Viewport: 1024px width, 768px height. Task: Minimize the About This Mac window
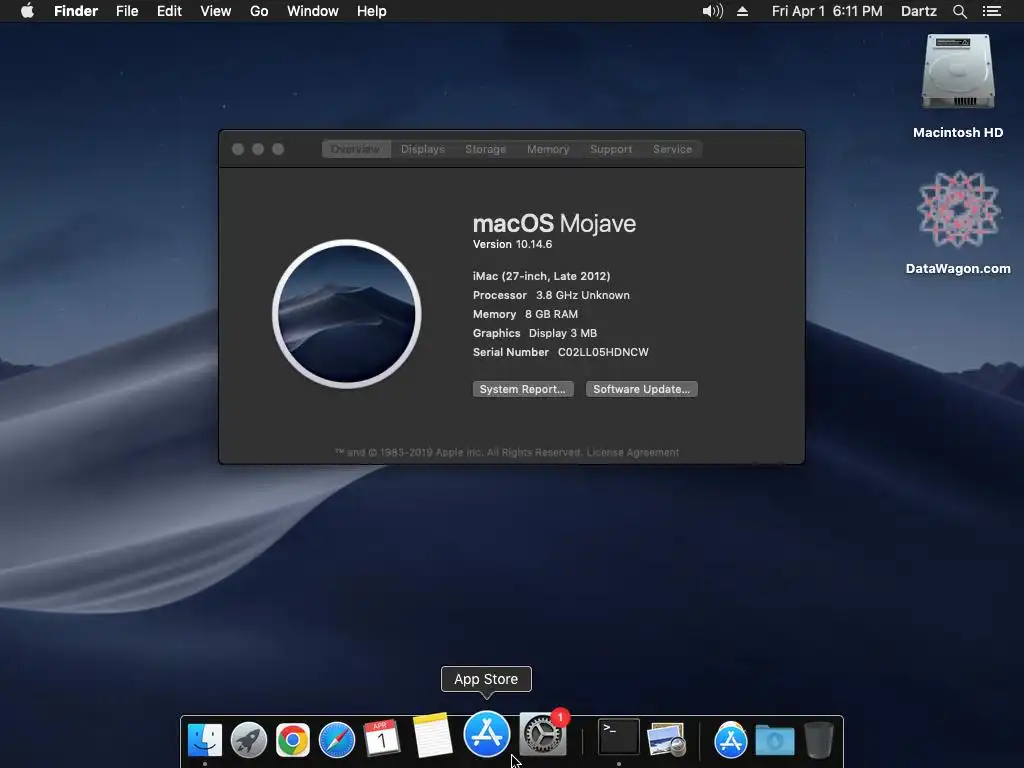coord(258,149)
